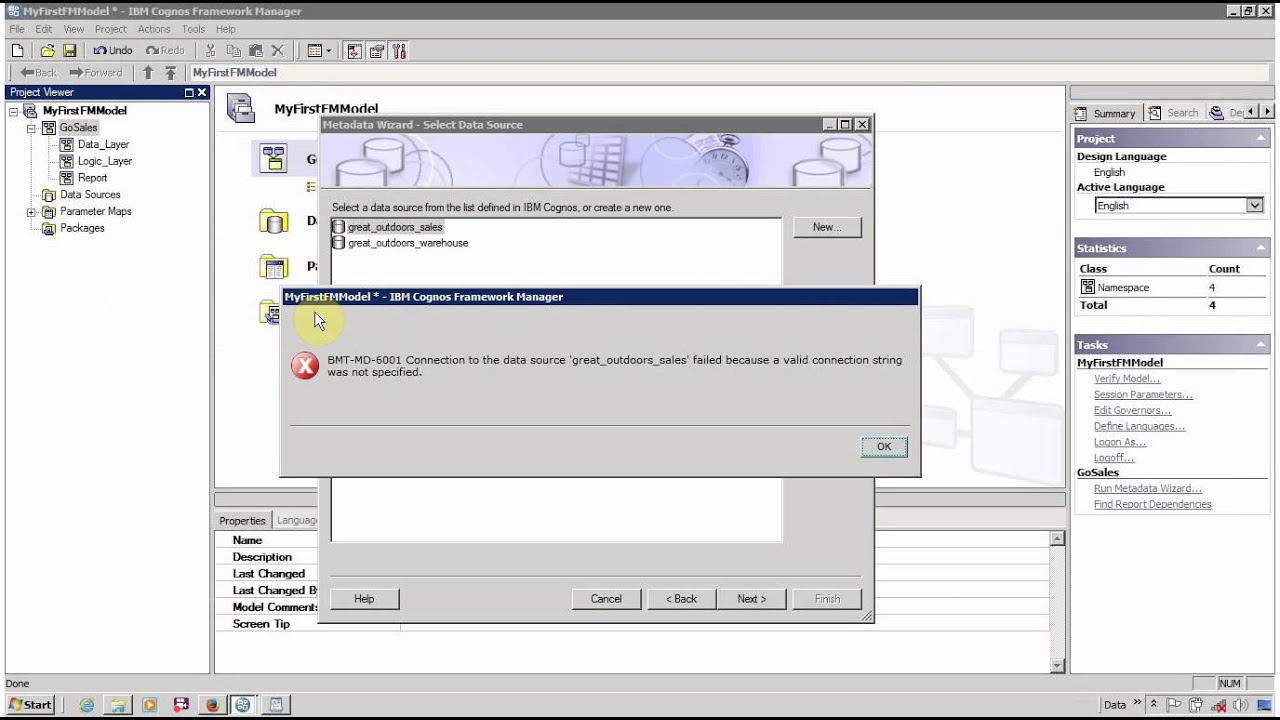This screenshot has width=1280, height=720.
Task: Open the File menu
Action: coord(16,29)
